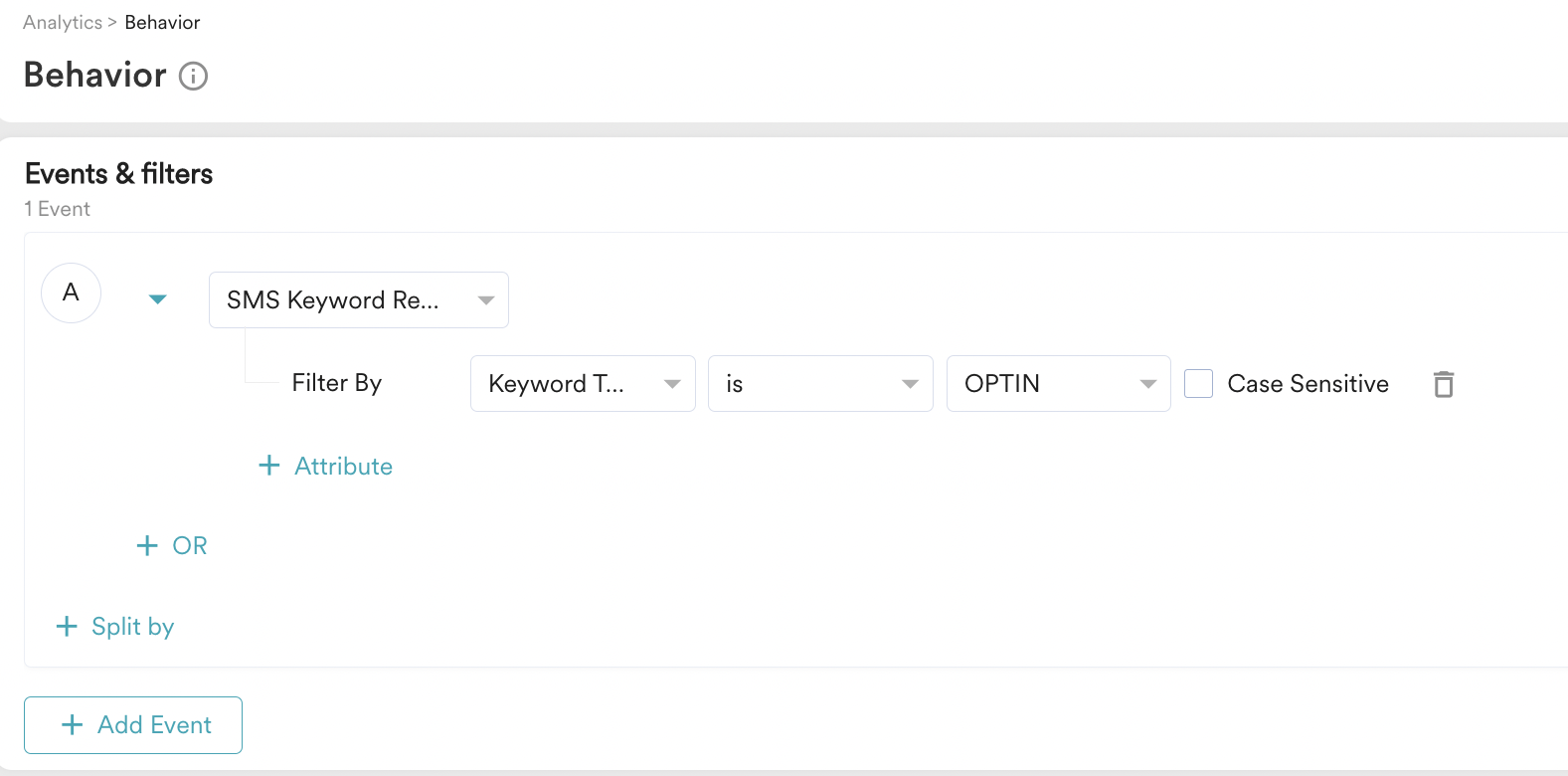Enable the Case Sensitive checkbox
Image resolution: width=1568 pixels, height=776 pixels.
coord(1198,384)
